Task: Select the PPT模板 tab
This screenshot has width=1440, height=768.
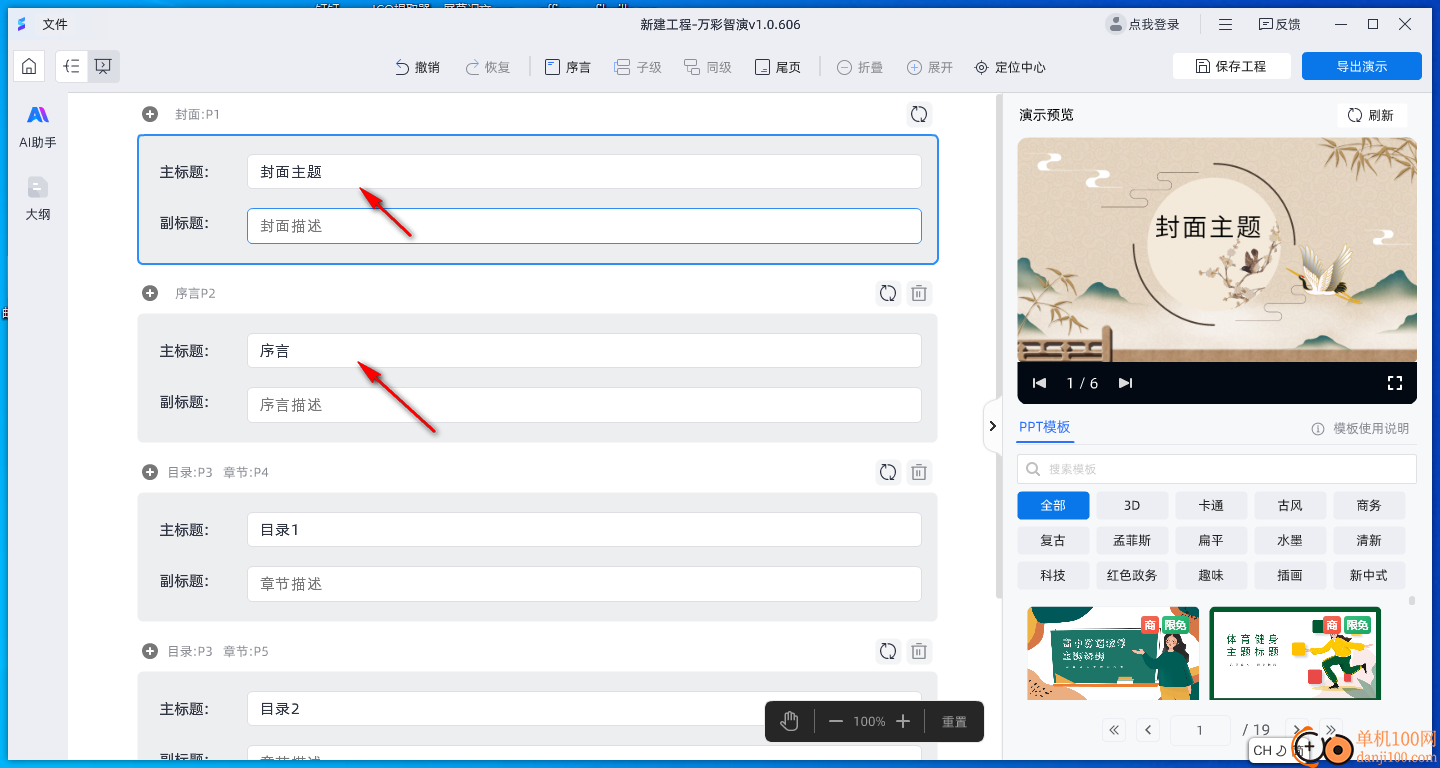Action: (x=1045, y=427)
